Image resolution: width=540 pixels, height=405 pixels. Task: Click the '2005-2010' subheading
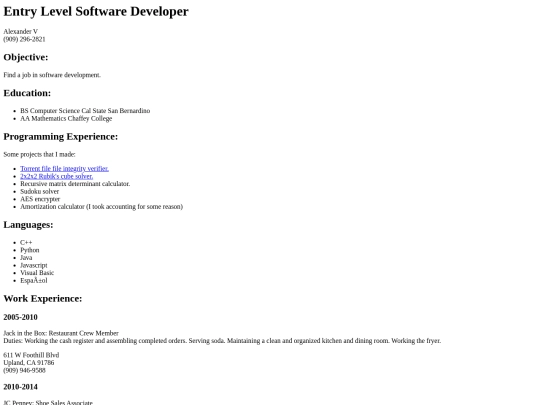coord(20,317)
